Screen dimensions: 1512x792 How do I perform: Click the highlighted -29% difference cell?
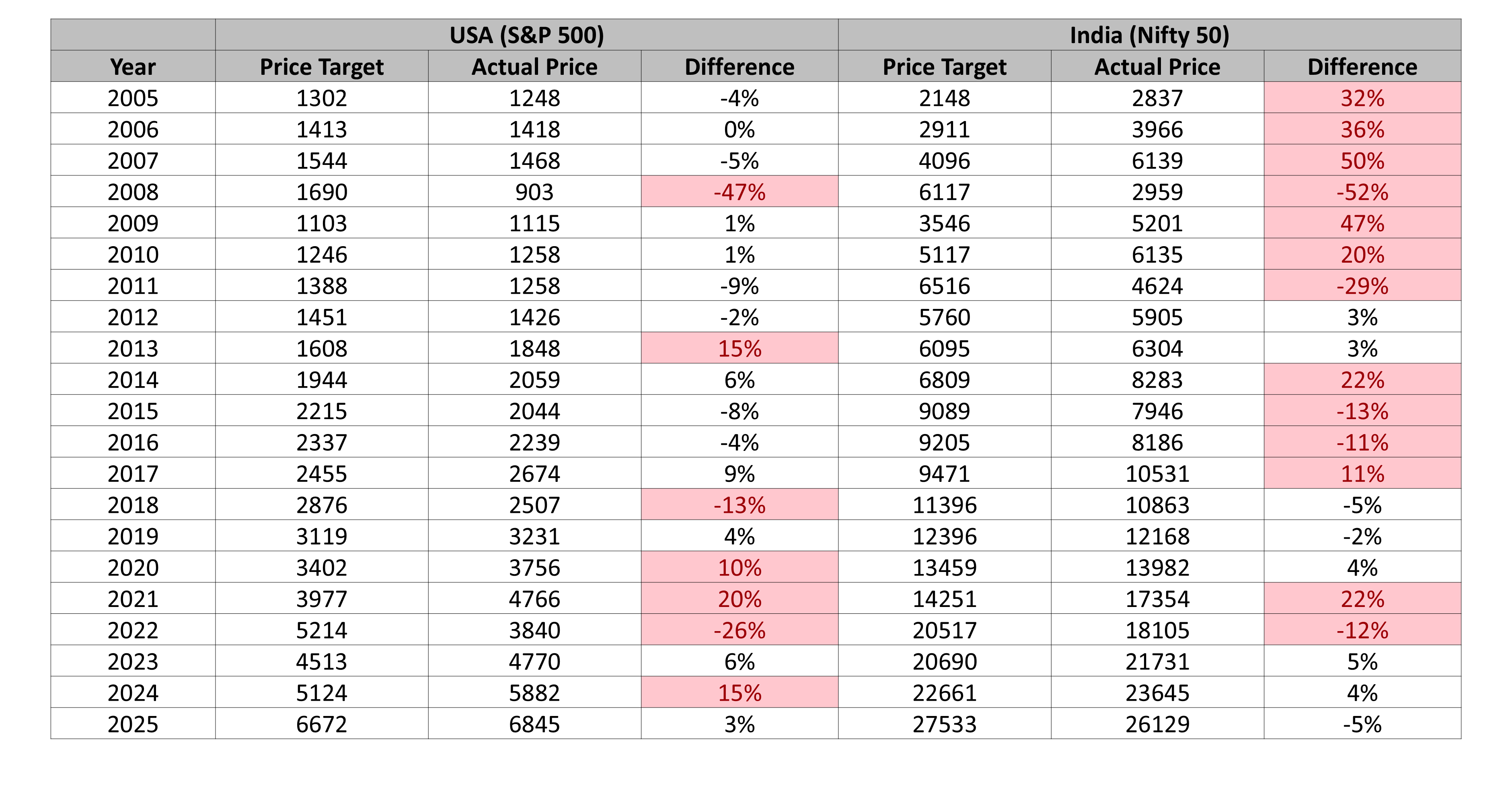click(1362, 286)
